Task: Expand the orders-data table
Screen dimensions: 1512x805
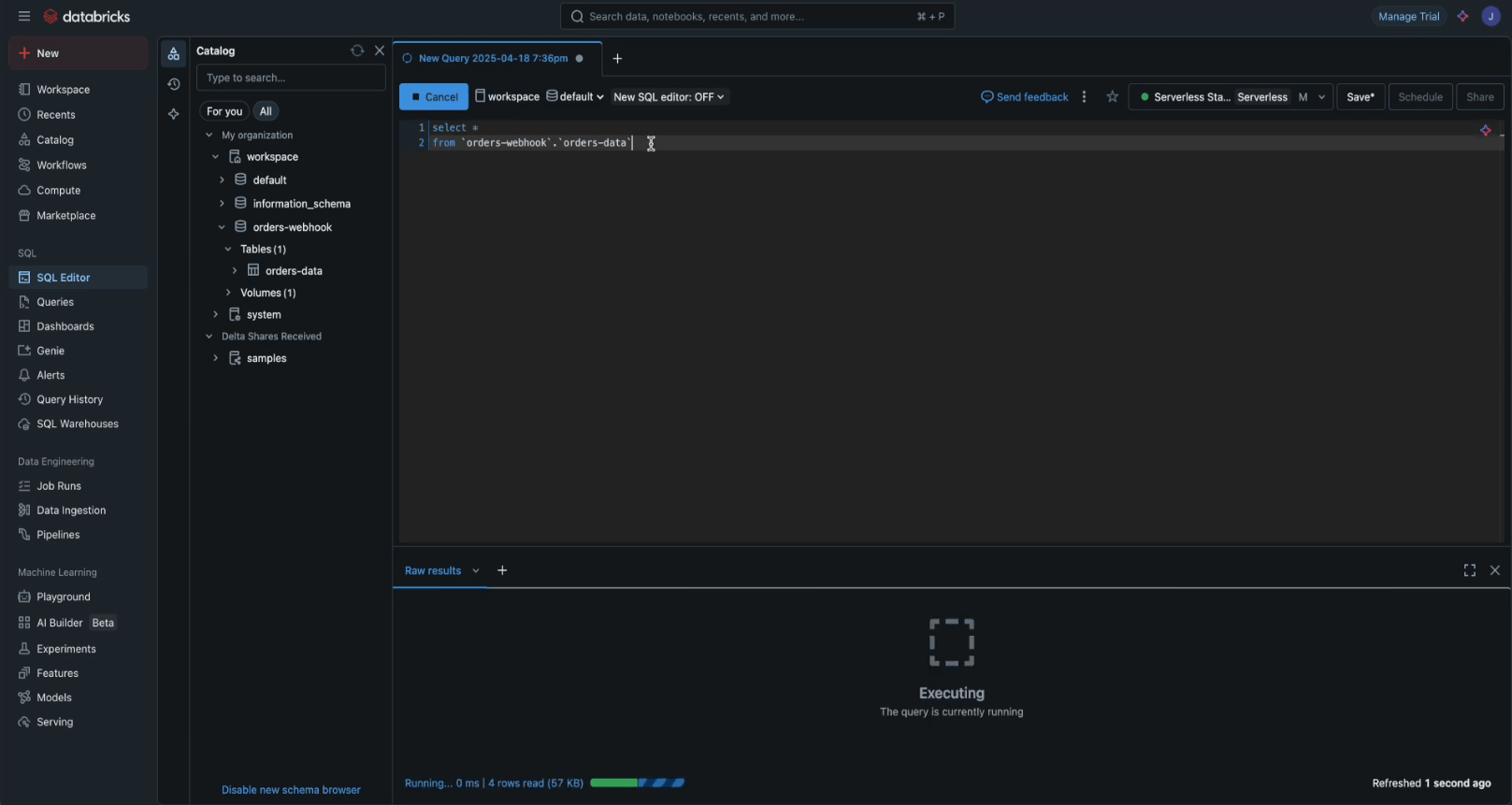Action: (x=235, y=271)
